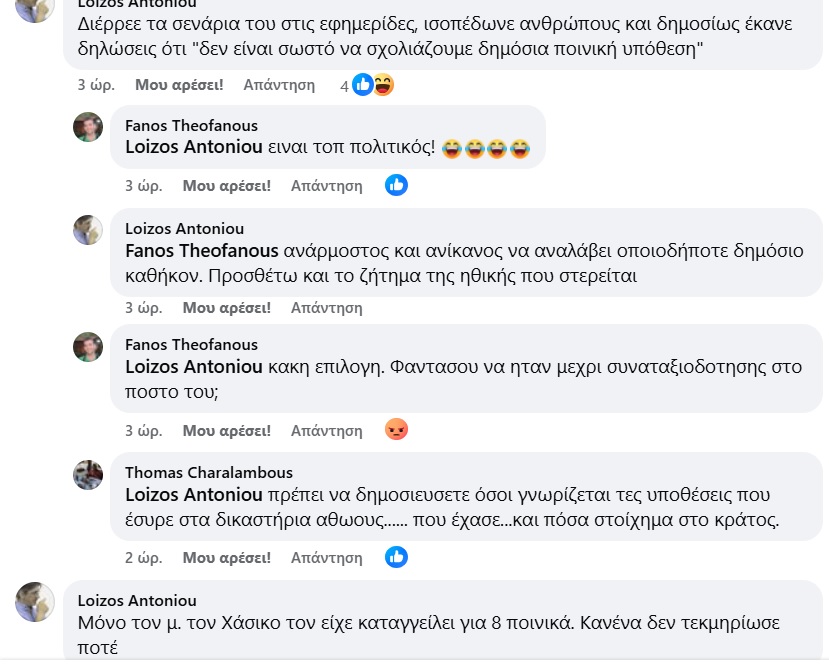Reply to the 'ανάρμοστος και ανίκανος' comment
This screenshot has height=665, width=829.
[x=326, y=308]
